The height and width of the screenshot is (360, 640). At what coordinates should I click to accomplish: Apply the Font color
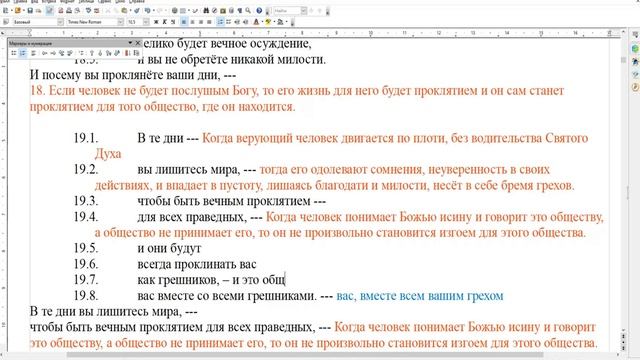[256, 22]
